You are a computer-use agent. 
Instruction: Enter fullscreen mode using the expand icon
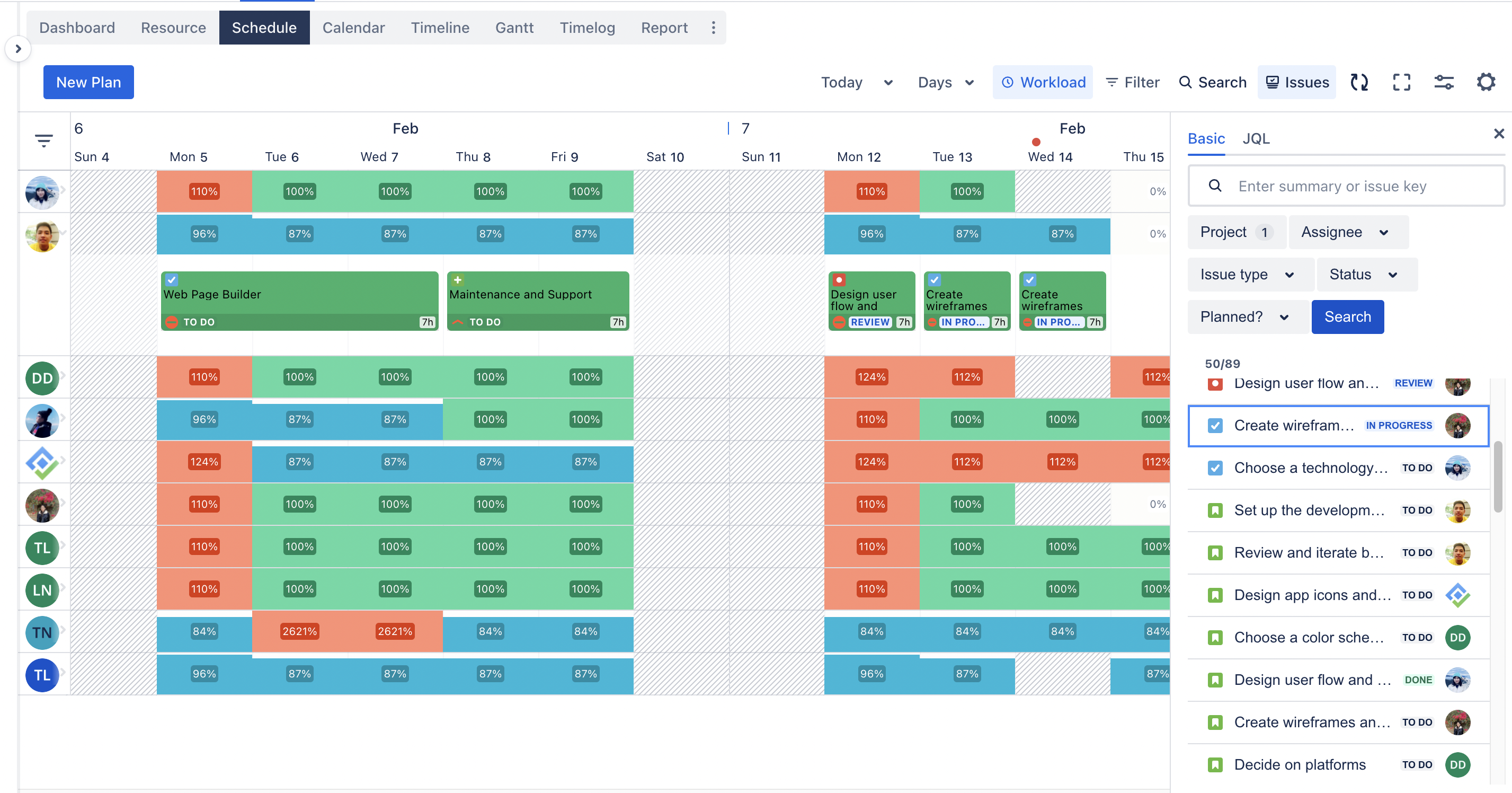point(1402,82)
